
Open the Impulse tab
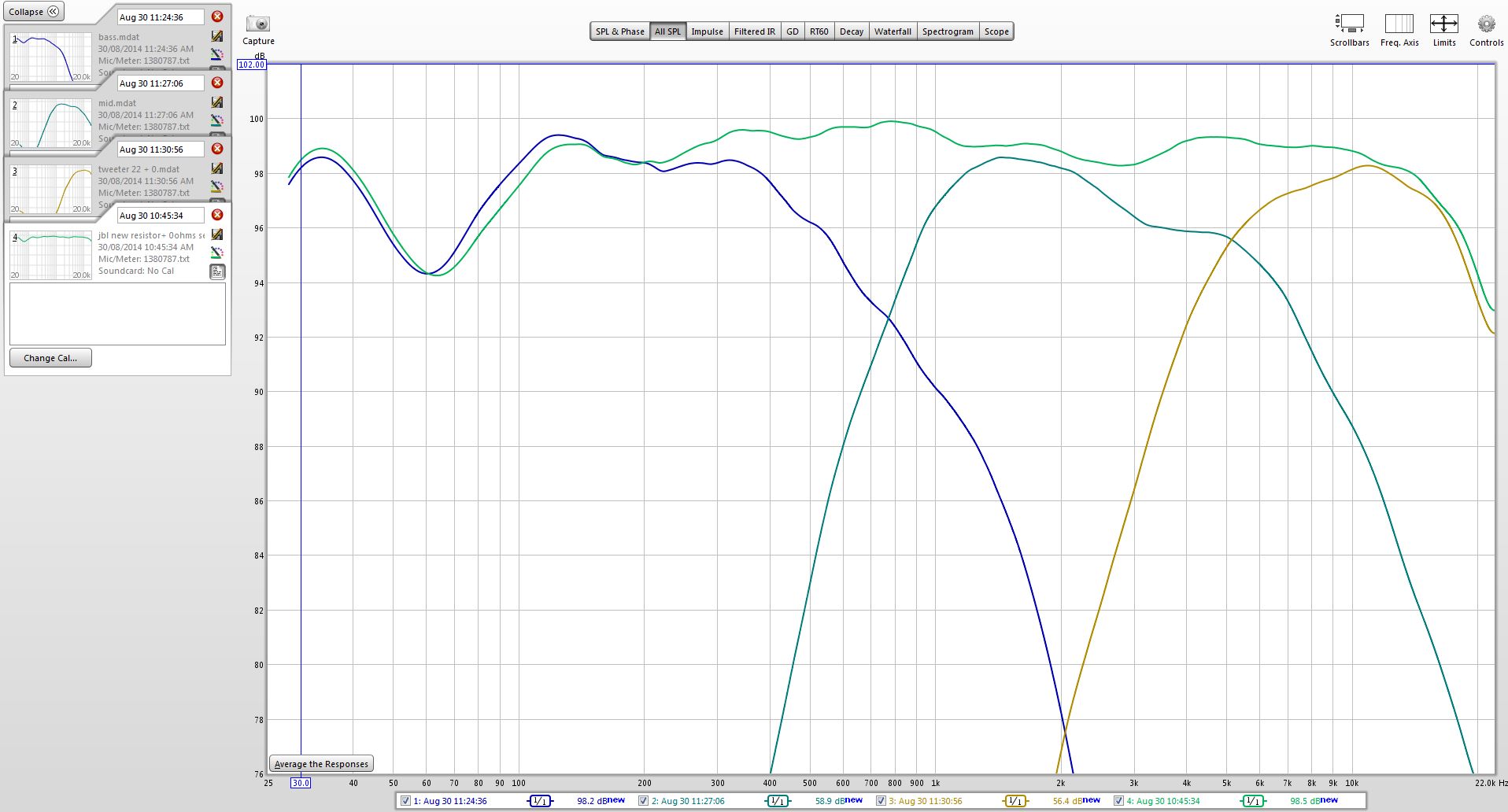click(707, 31)
